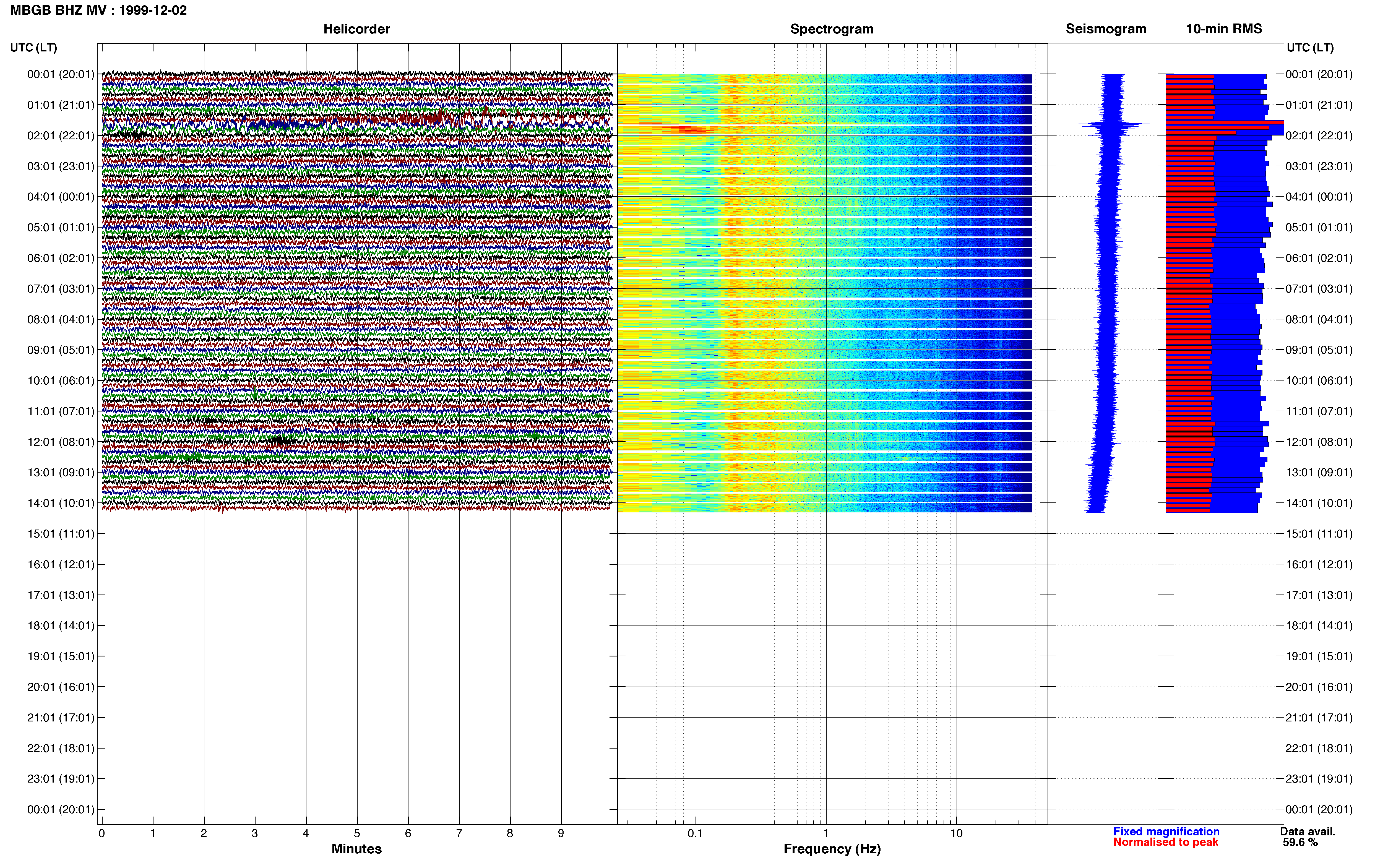Click the left-axis time label '23:01 (19:01)'
The image size is (1388, 868).
point(60,778)
